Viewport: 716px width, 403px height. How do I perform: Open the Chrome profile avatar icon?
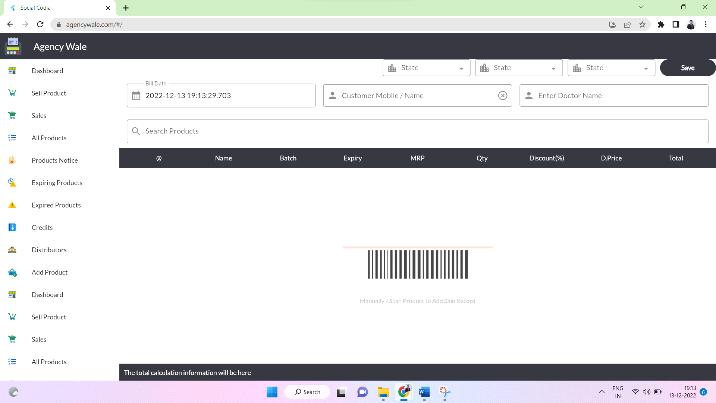tap(690, 25)
